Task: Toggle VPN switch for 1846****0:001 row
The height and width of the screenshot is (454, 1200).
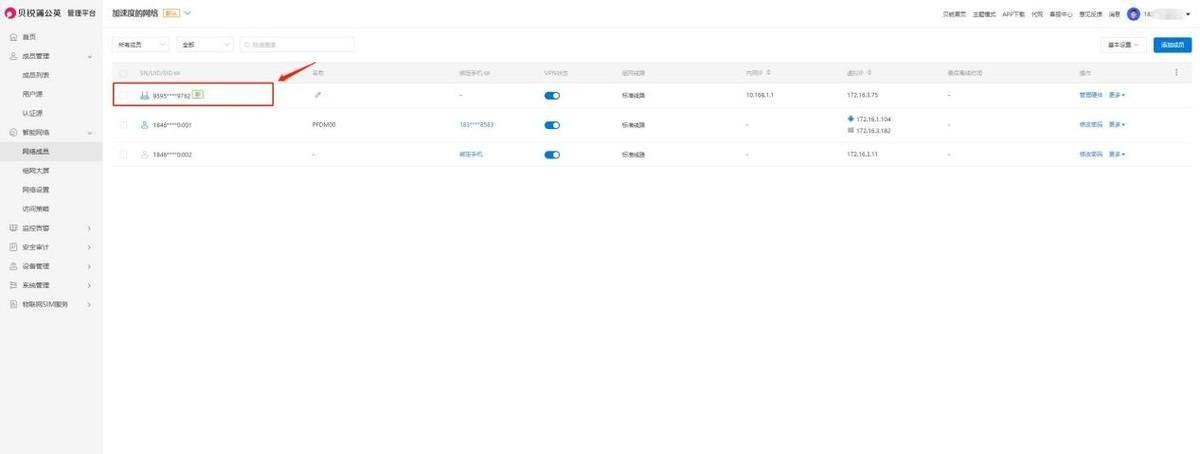Action: point(552,125)
